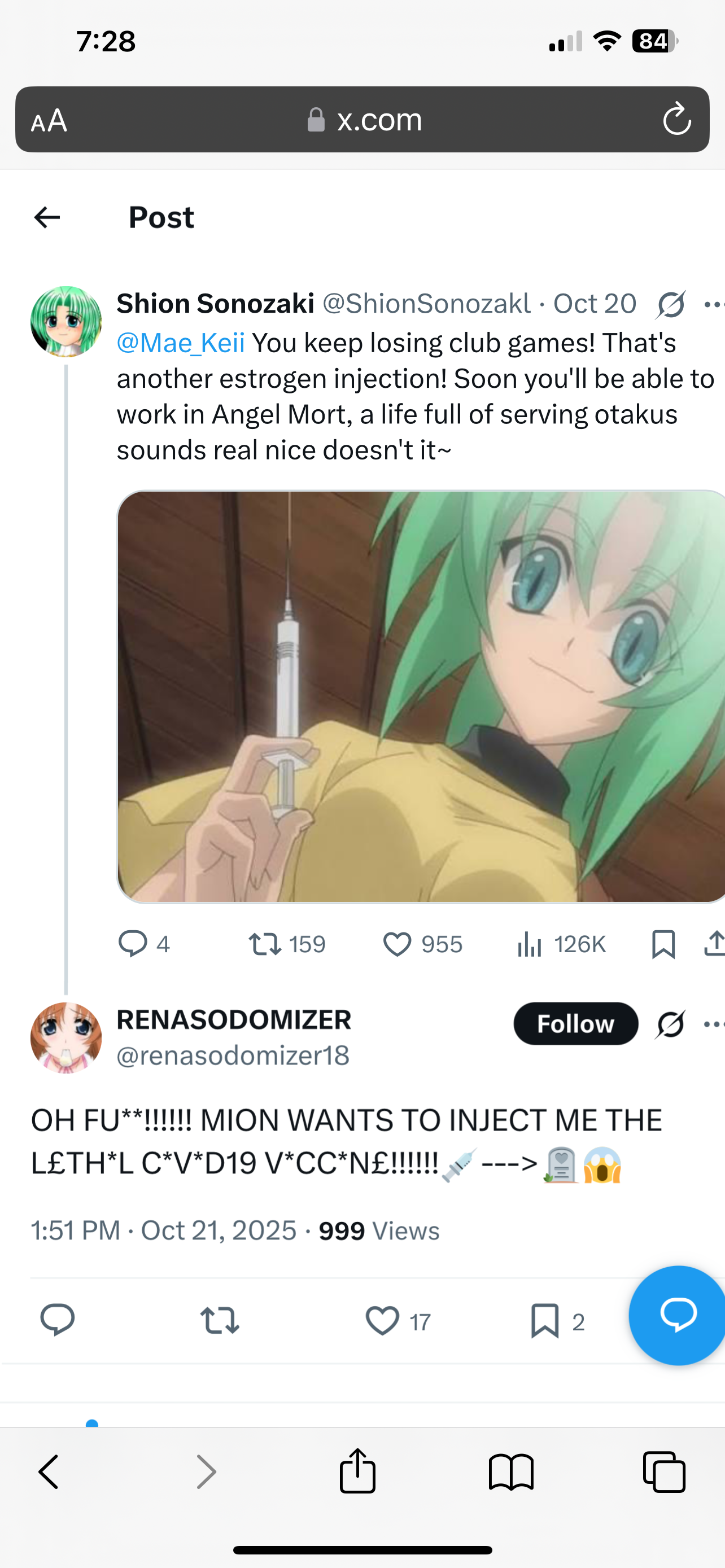Open Shion Sonozaki's profile avatar

[x=65, y=321]
